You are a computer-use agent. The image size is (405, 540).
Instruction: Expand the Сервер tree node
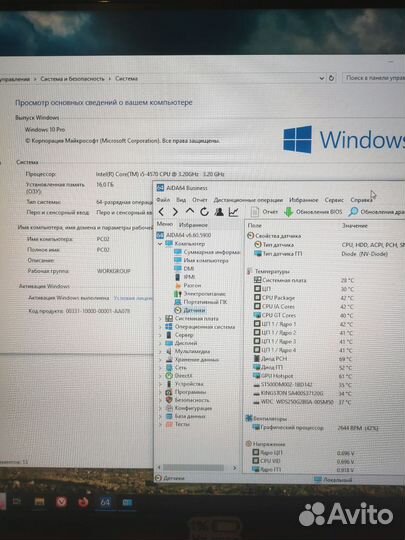[x=160, y=335]
